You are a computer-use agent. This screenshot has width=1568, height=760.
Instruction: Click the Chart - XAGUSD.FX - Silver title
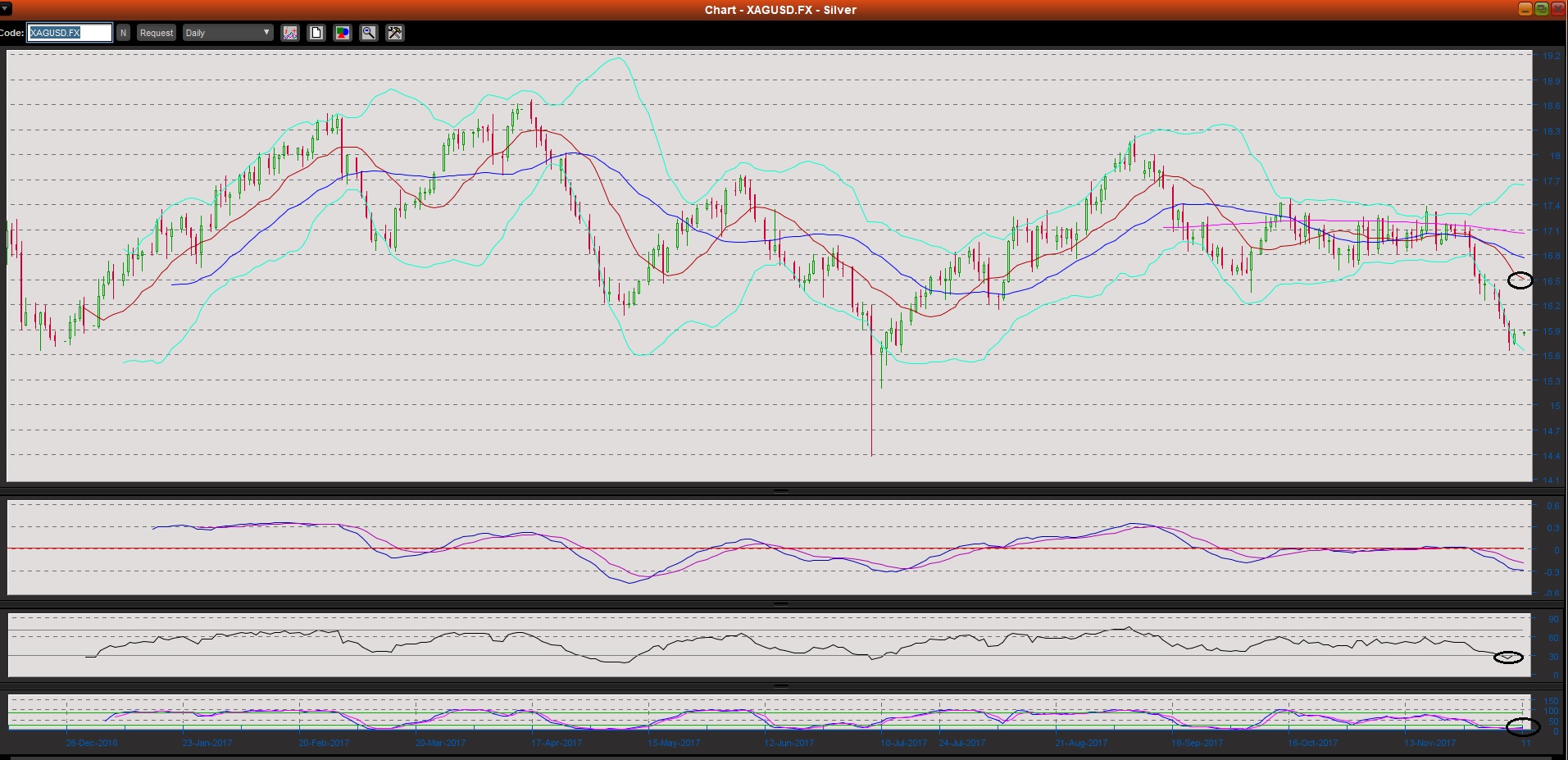(x=780, y=10)
